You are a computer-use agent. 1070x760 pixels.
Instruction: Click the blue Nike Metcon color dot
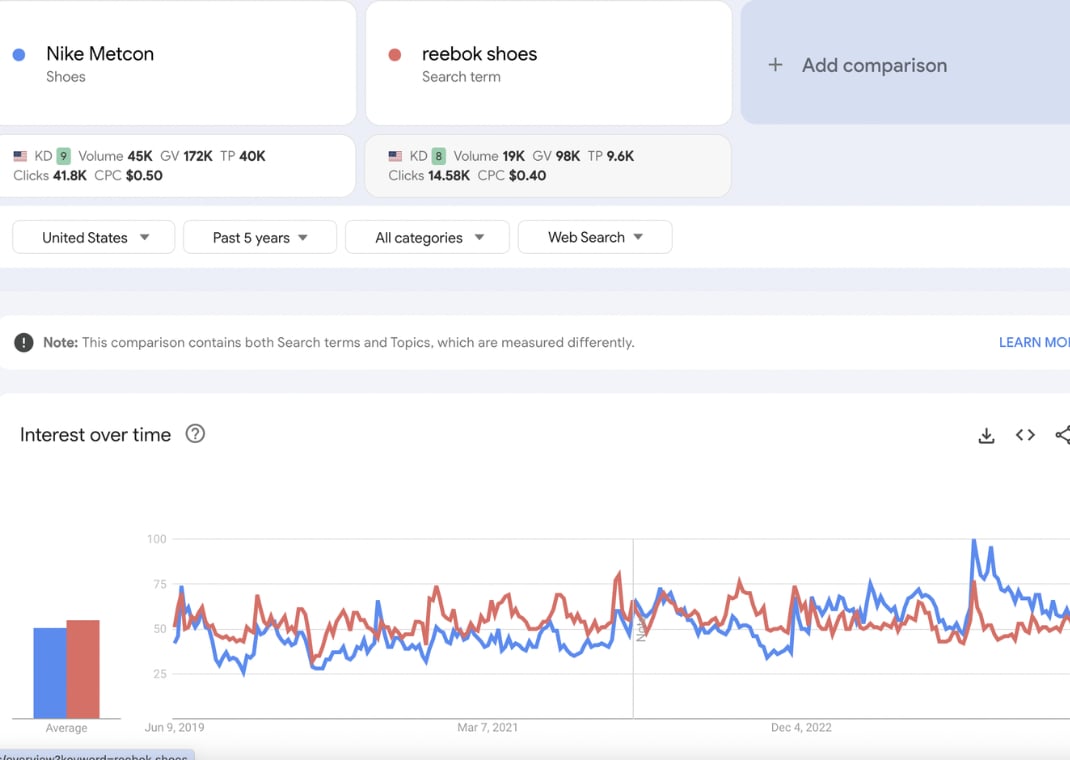(19, 55)
